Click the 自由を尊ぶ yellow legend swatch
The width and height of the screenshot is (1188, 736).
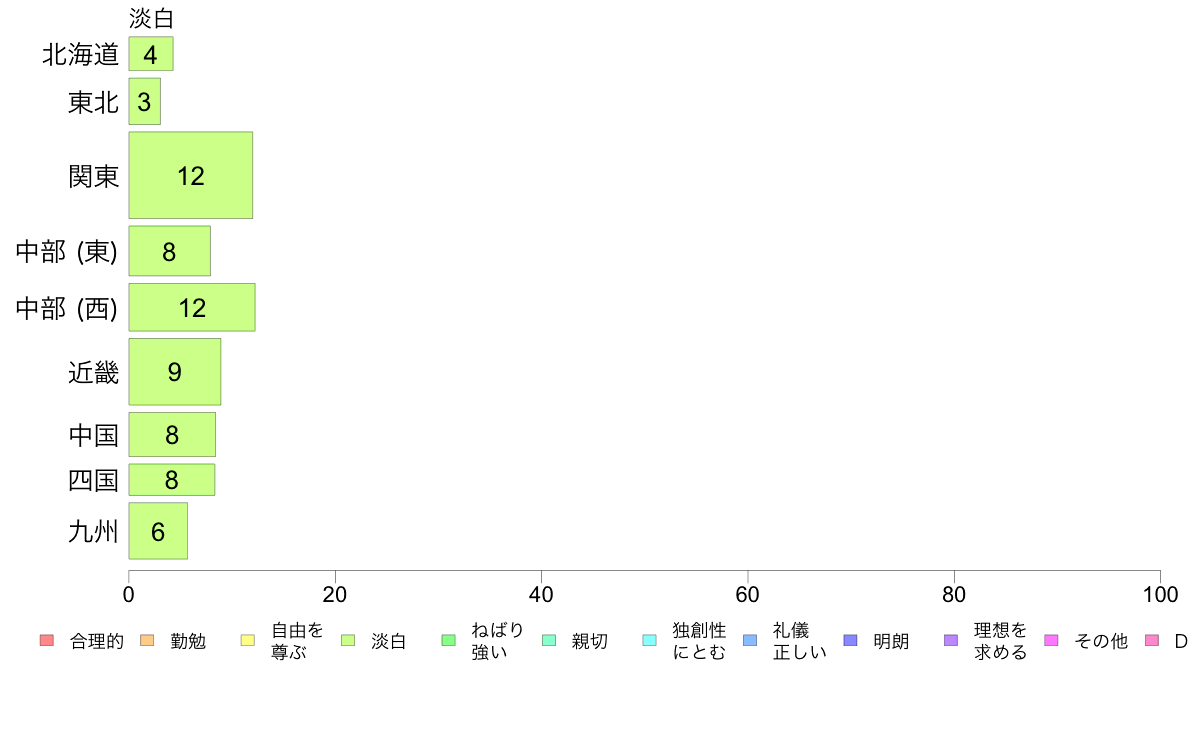(248, 640)
